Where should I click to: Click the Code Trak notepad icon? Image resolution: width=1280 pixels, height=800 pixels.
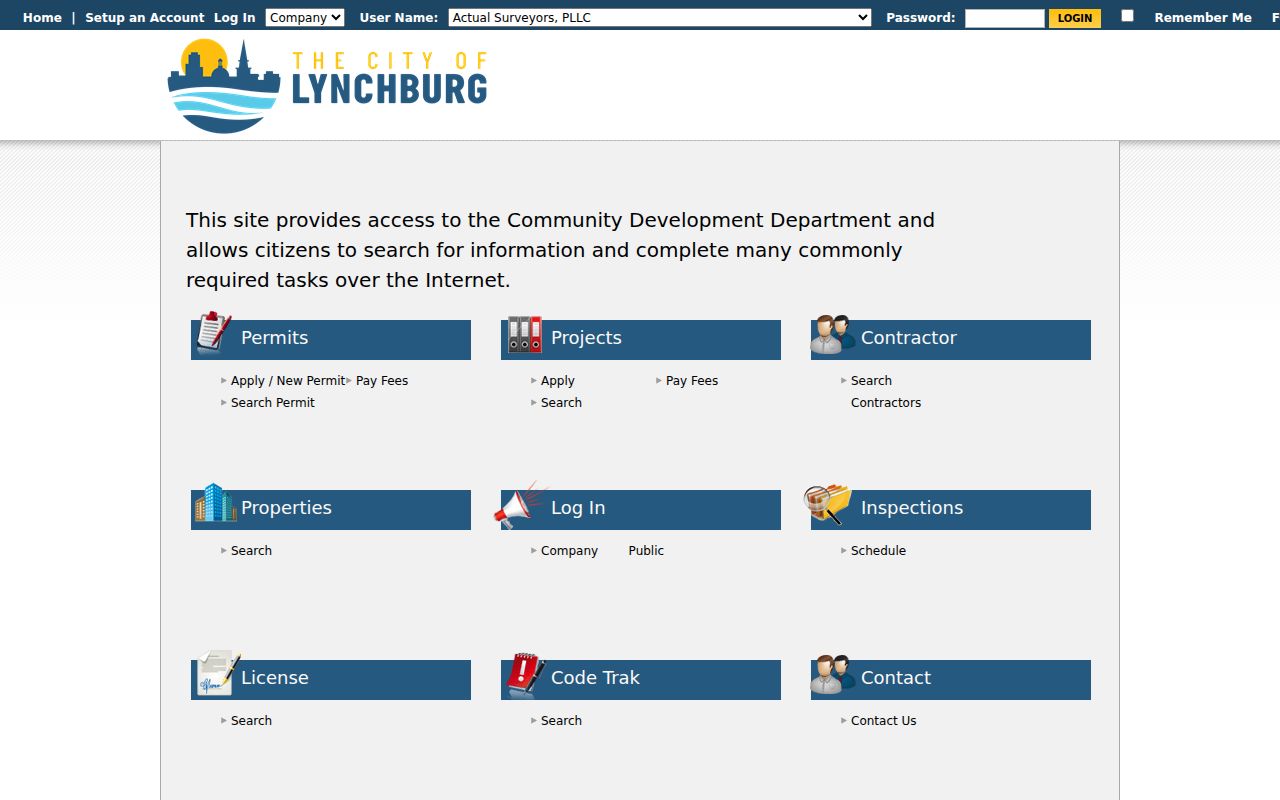(526, 674)
